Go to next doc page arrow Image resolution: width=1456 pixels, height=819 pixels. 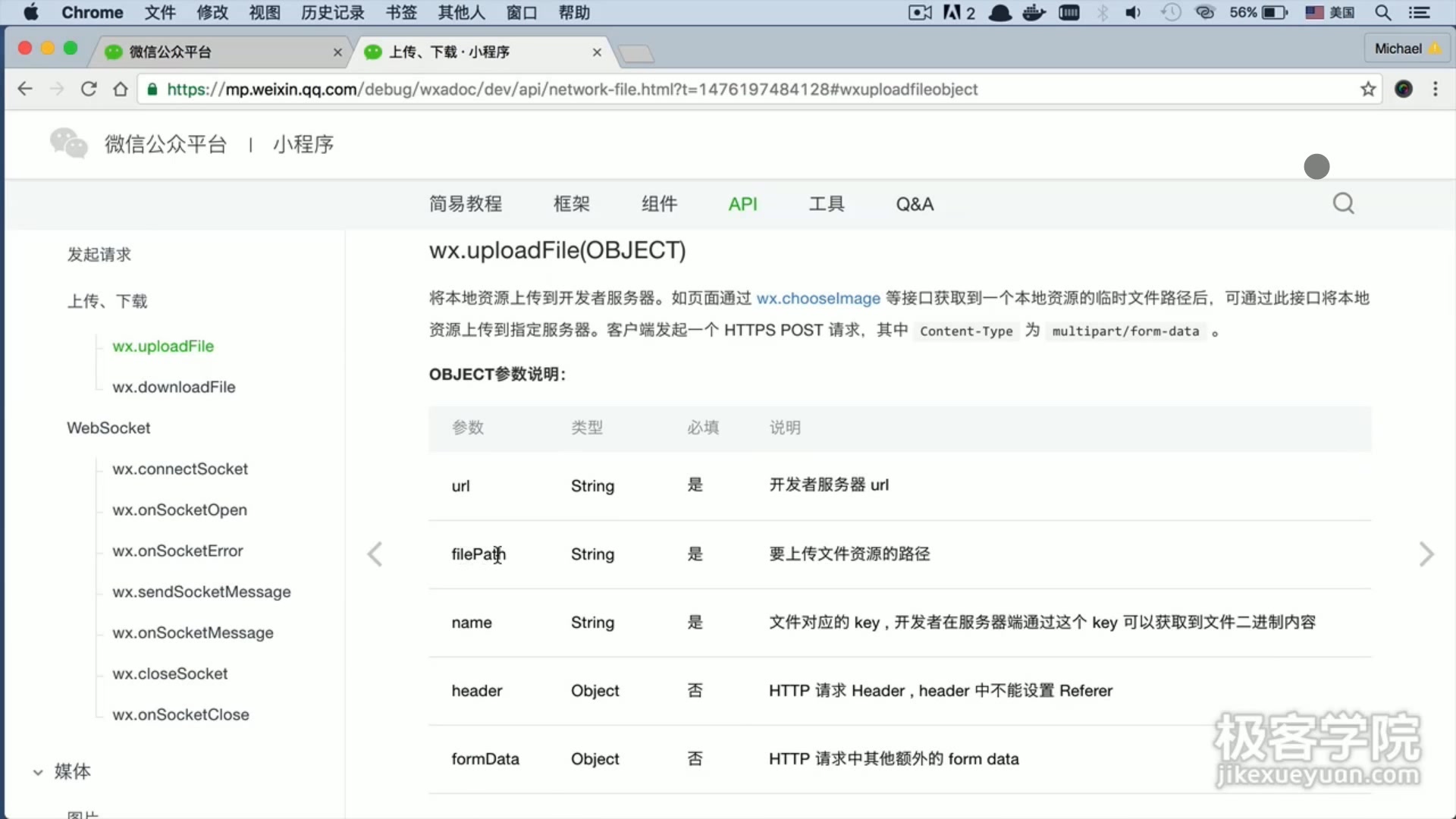point(1426,554)
